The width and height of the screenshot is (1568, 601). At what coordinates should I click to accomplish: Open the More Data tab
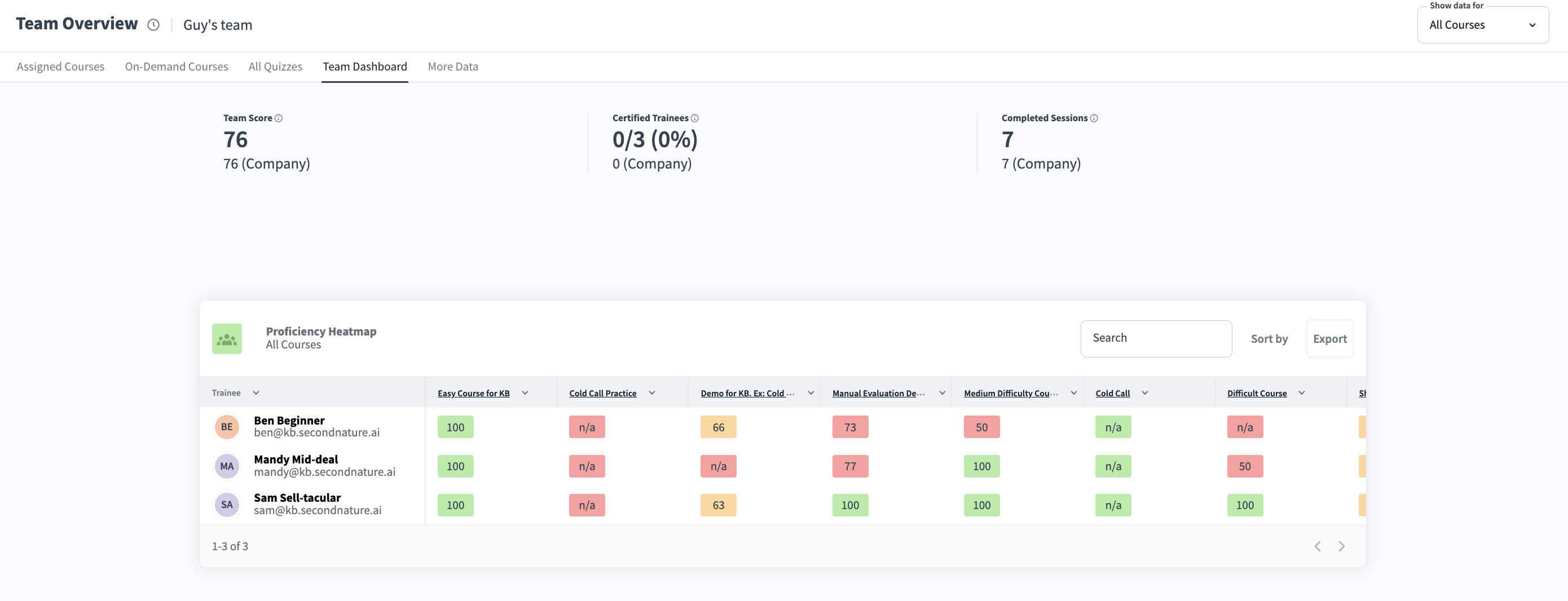point(453,67)
